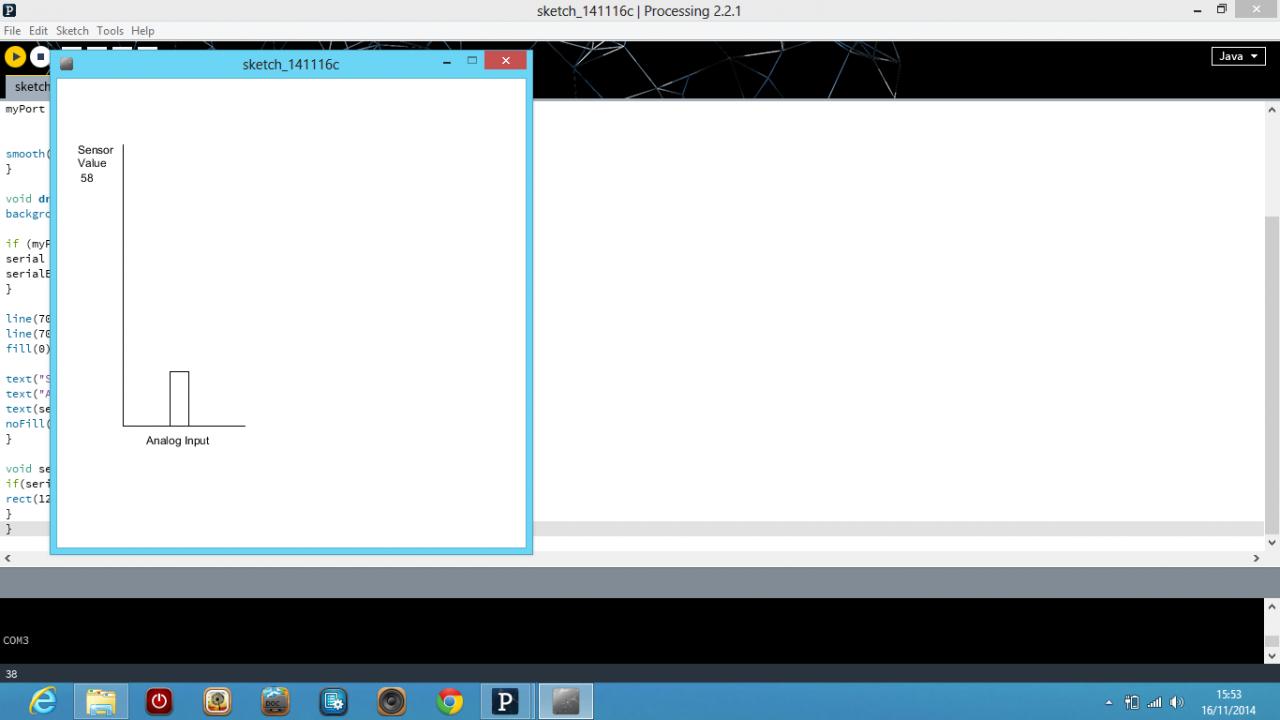Run the sketch with the Play button
Viewport: 1280px width, 720px height.
point(15,57)
